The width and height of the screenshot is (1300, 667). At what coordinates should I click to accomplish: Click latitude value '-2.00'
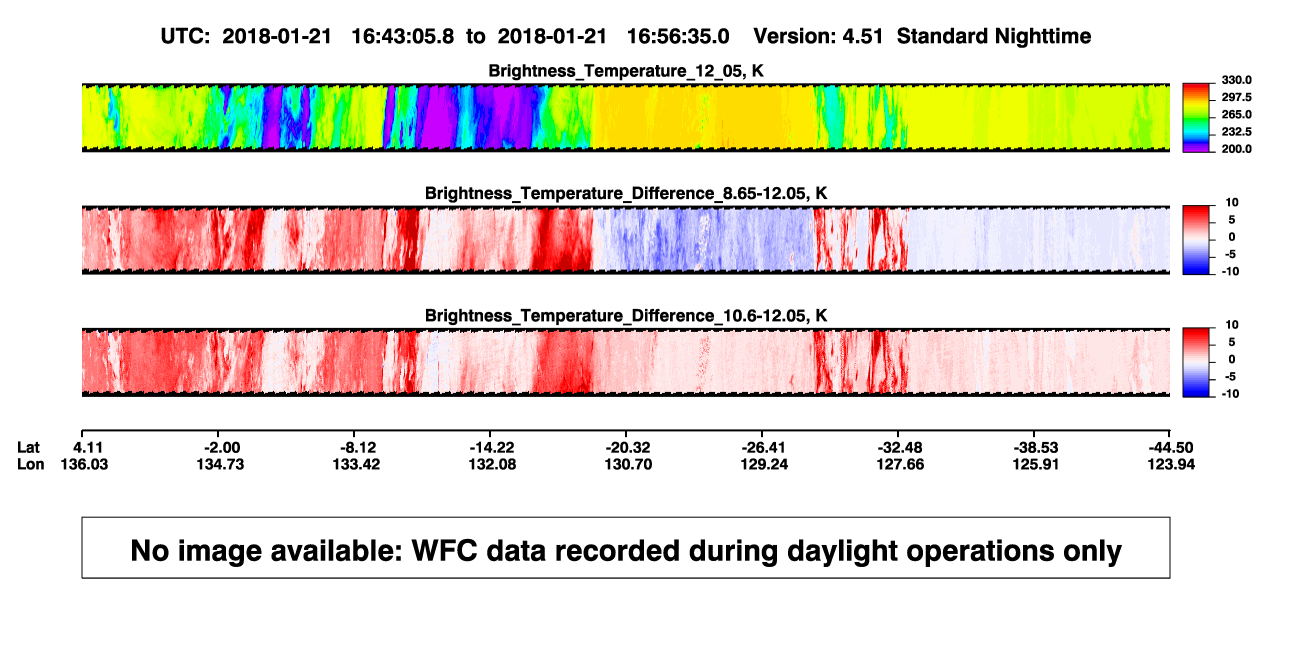tap(221, 447)
